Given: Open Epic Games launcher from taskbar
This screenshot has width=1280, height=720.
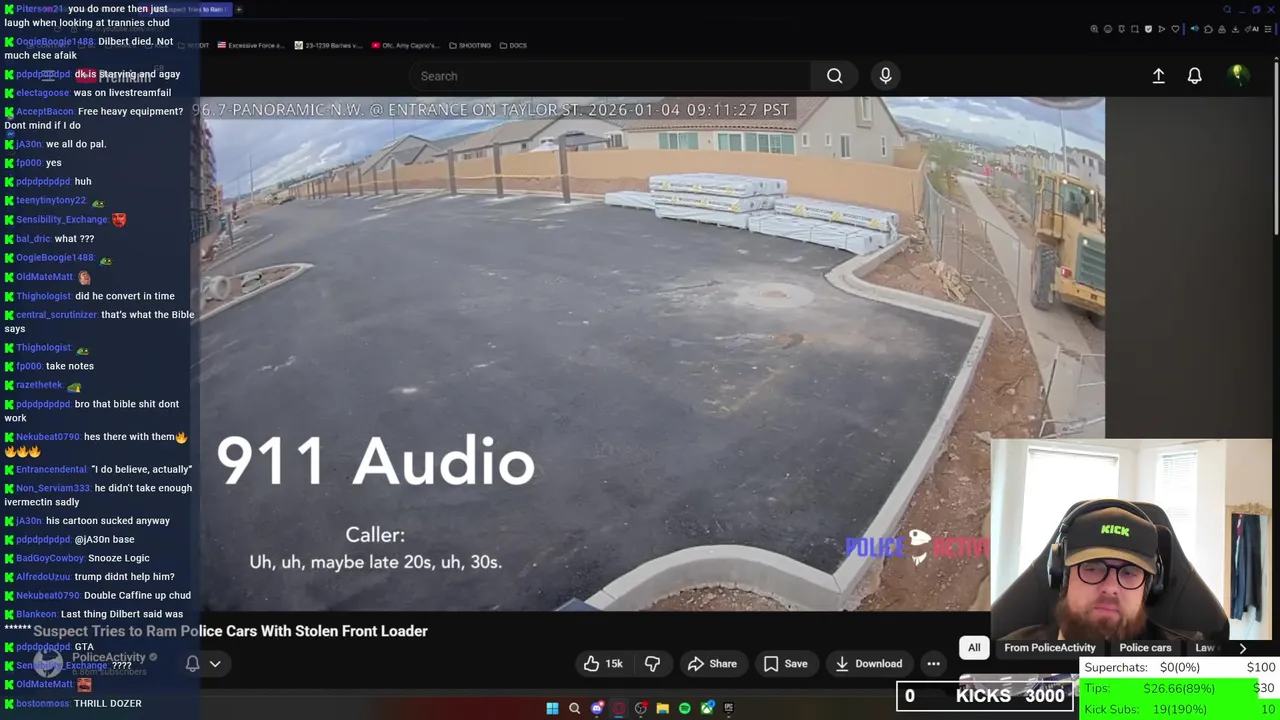Looking at the screenshot, I should tap(729, 708).
